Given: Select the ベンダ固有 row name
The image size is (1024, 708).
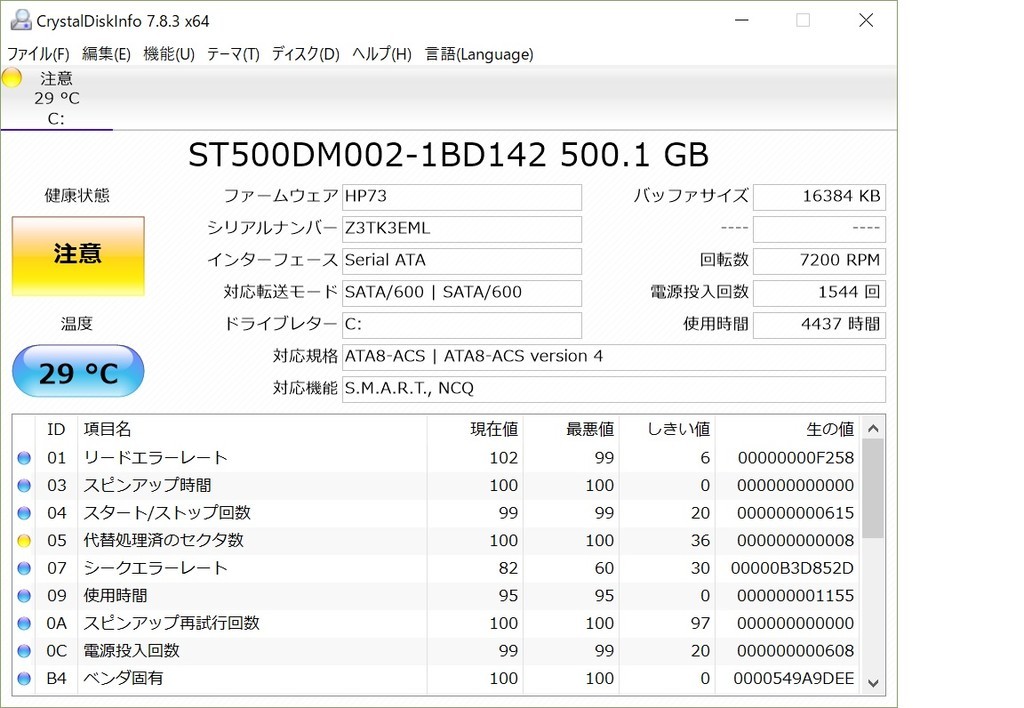Looking at the screenshot, I should 123,678.
